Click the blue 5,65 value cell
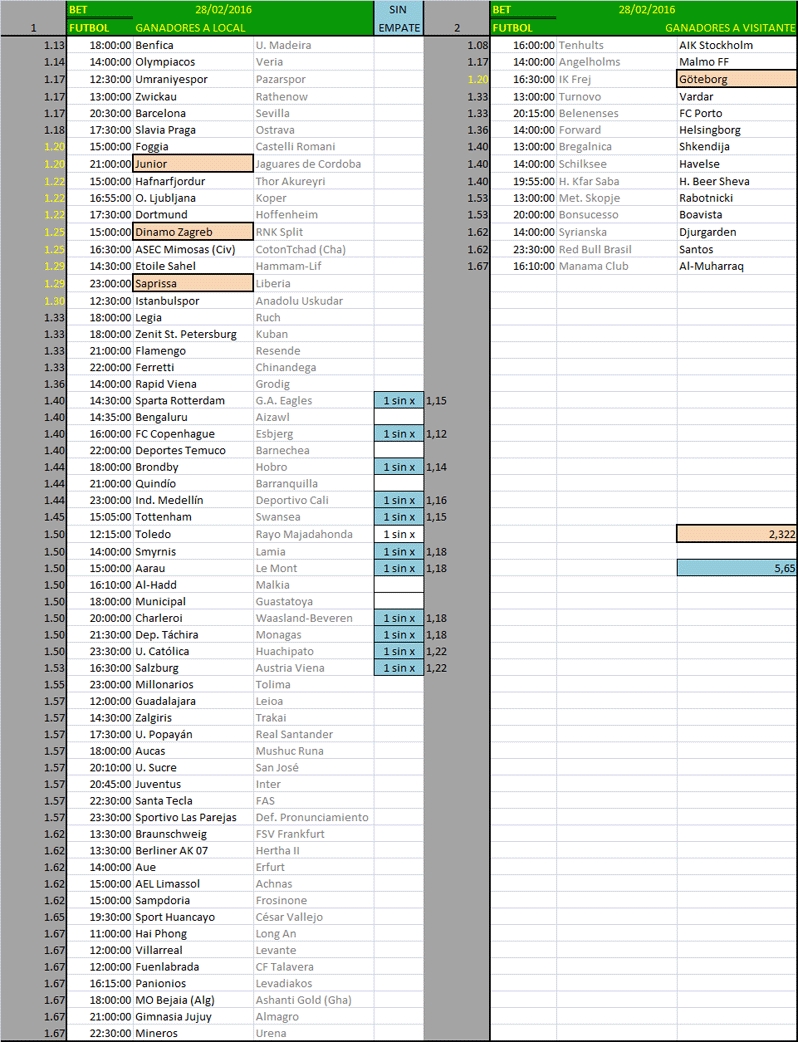 coord(737,568)
